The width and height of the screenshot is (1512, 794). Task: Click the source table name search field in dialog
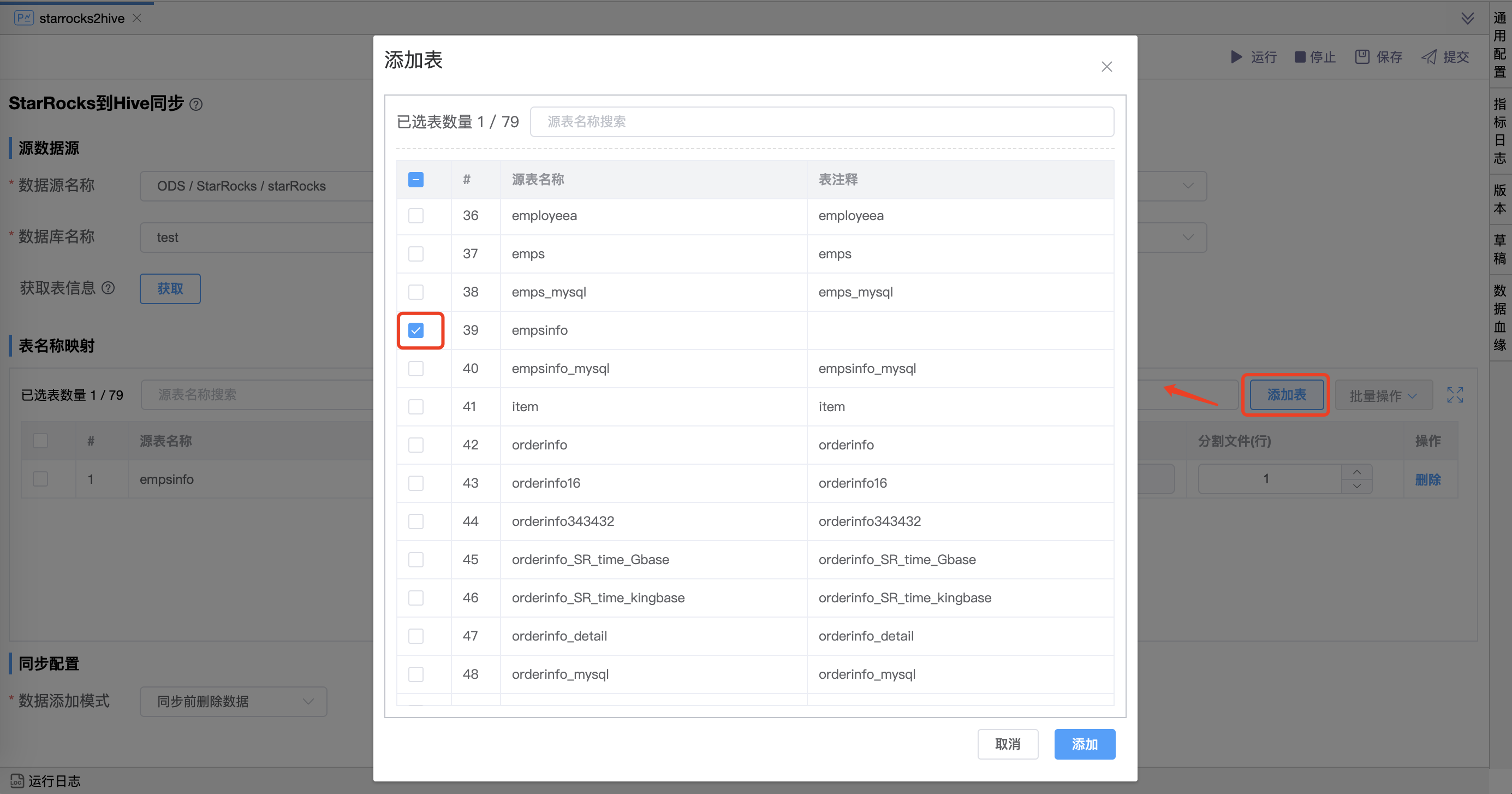[x=821, y=122]
